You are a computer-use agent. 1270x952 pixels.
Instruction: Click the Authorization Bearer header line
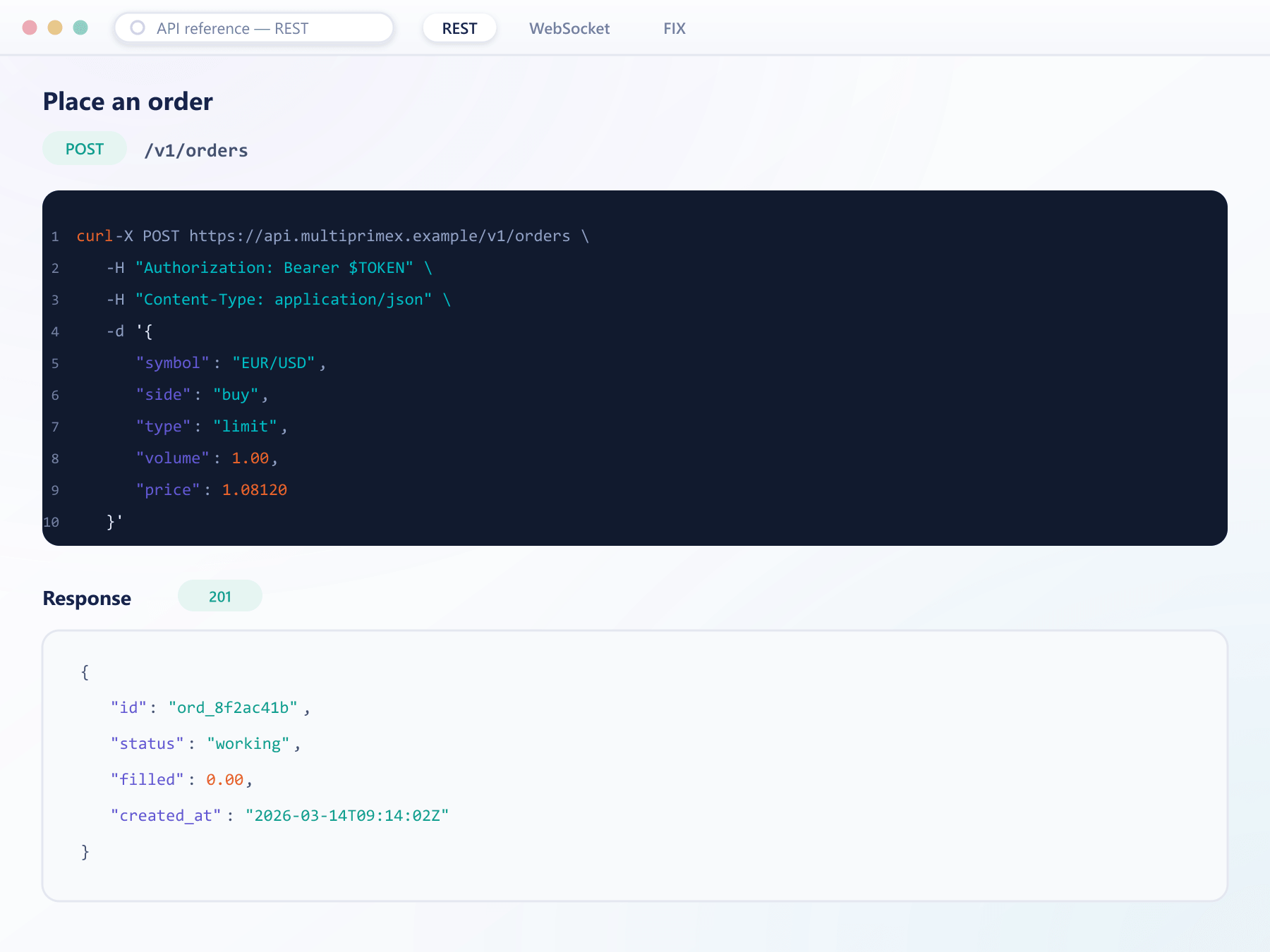pyautogui.click(x=270, y=268)
